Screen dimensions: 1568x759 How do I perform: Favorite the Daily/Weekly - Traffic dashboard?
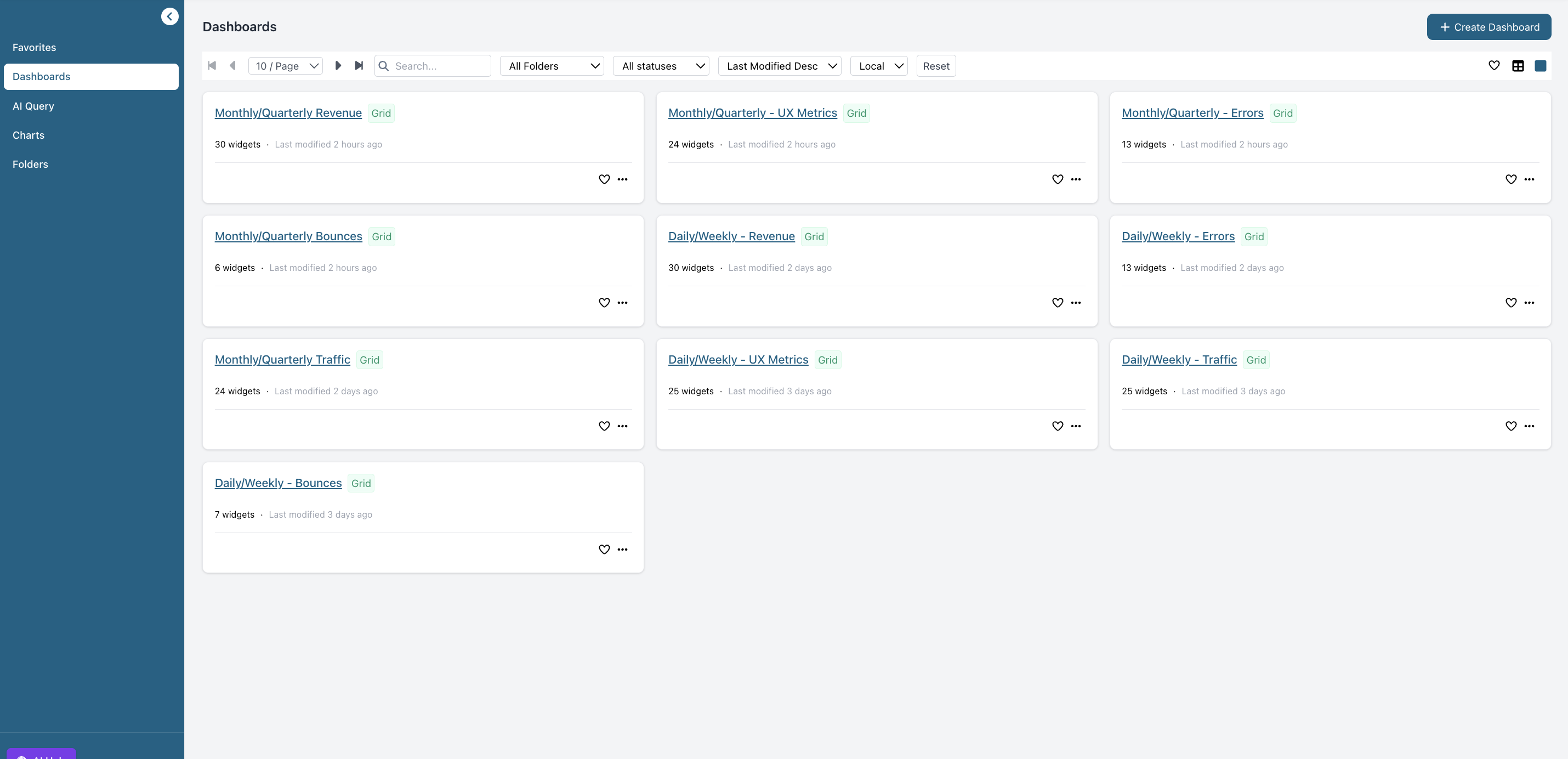(1511, 426)
